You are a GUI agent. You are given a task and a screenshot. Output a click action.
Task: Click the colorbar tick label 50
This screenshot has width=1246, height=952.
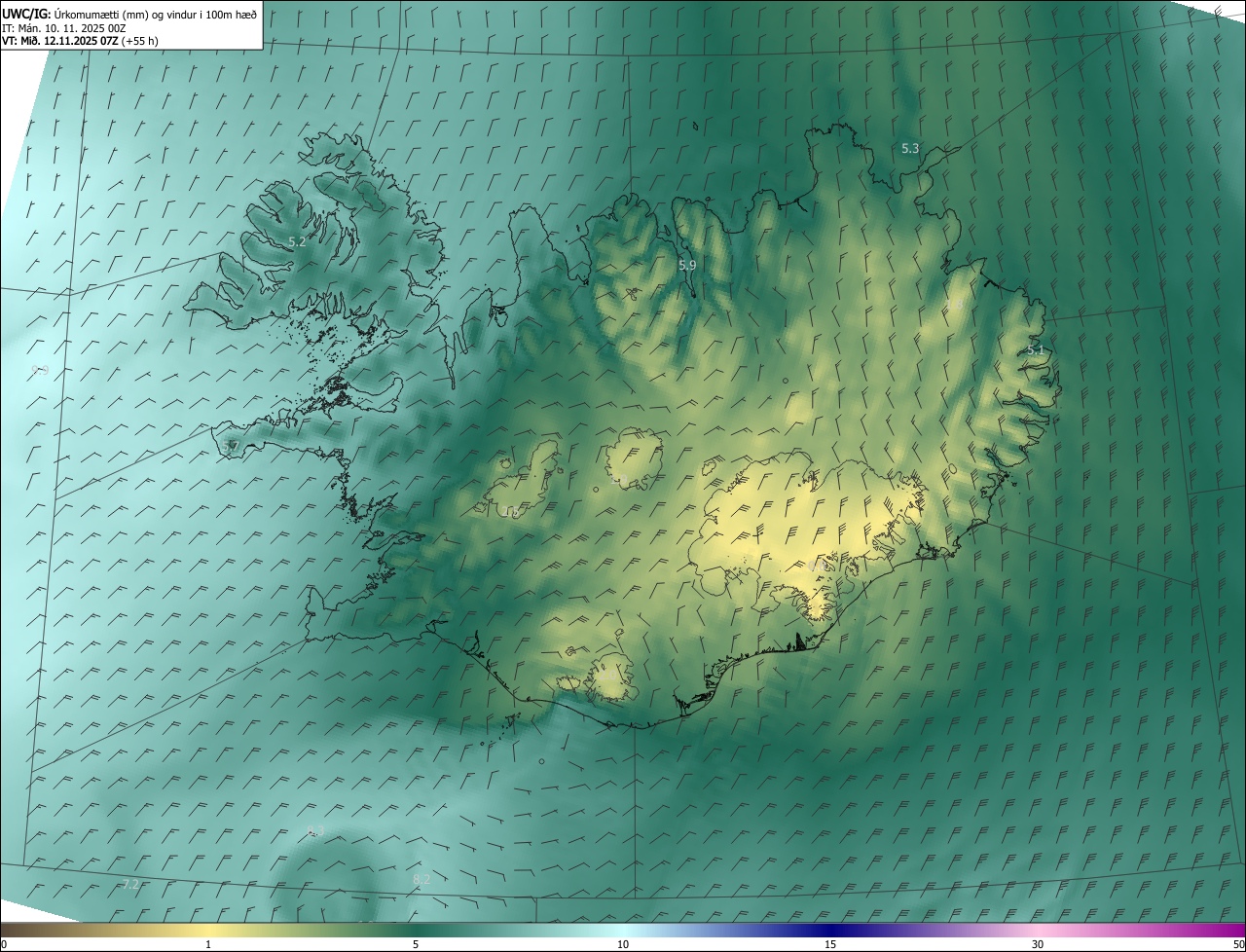pos(1238,944)
